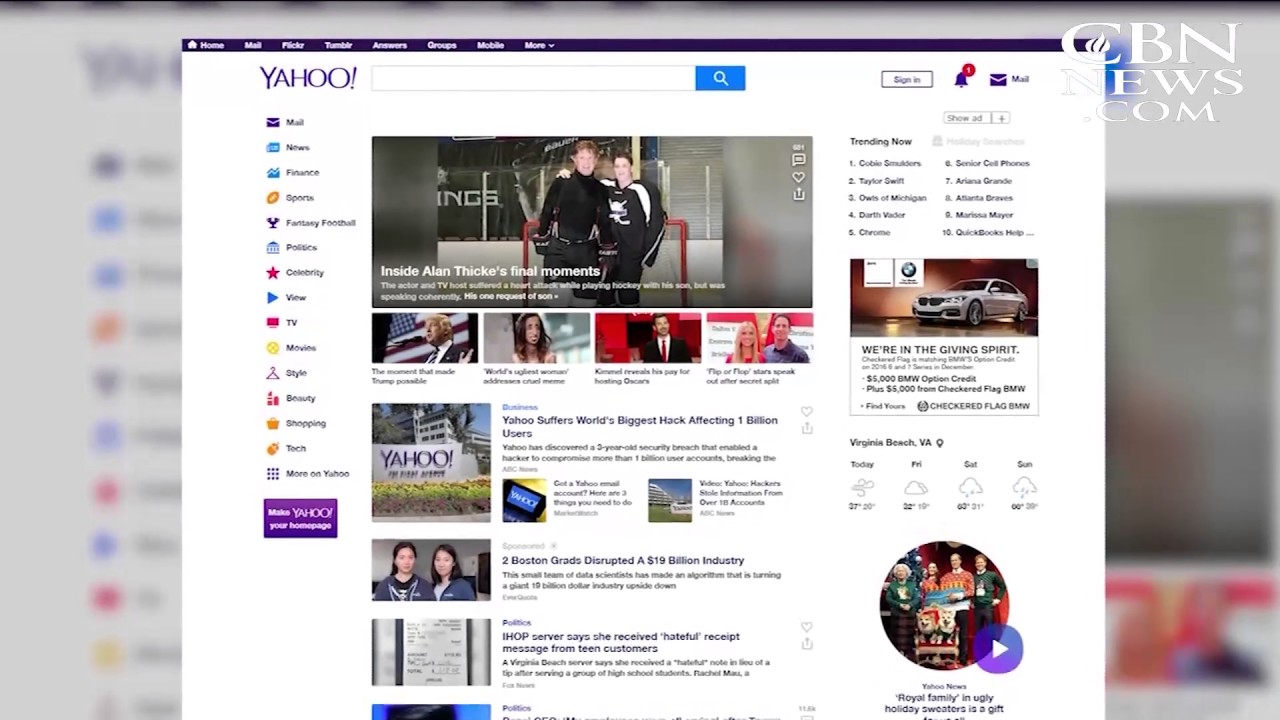This screenshot has width=1280, height=720.
Task: Click the More on Yahoo grid icon
Action: 273,473
